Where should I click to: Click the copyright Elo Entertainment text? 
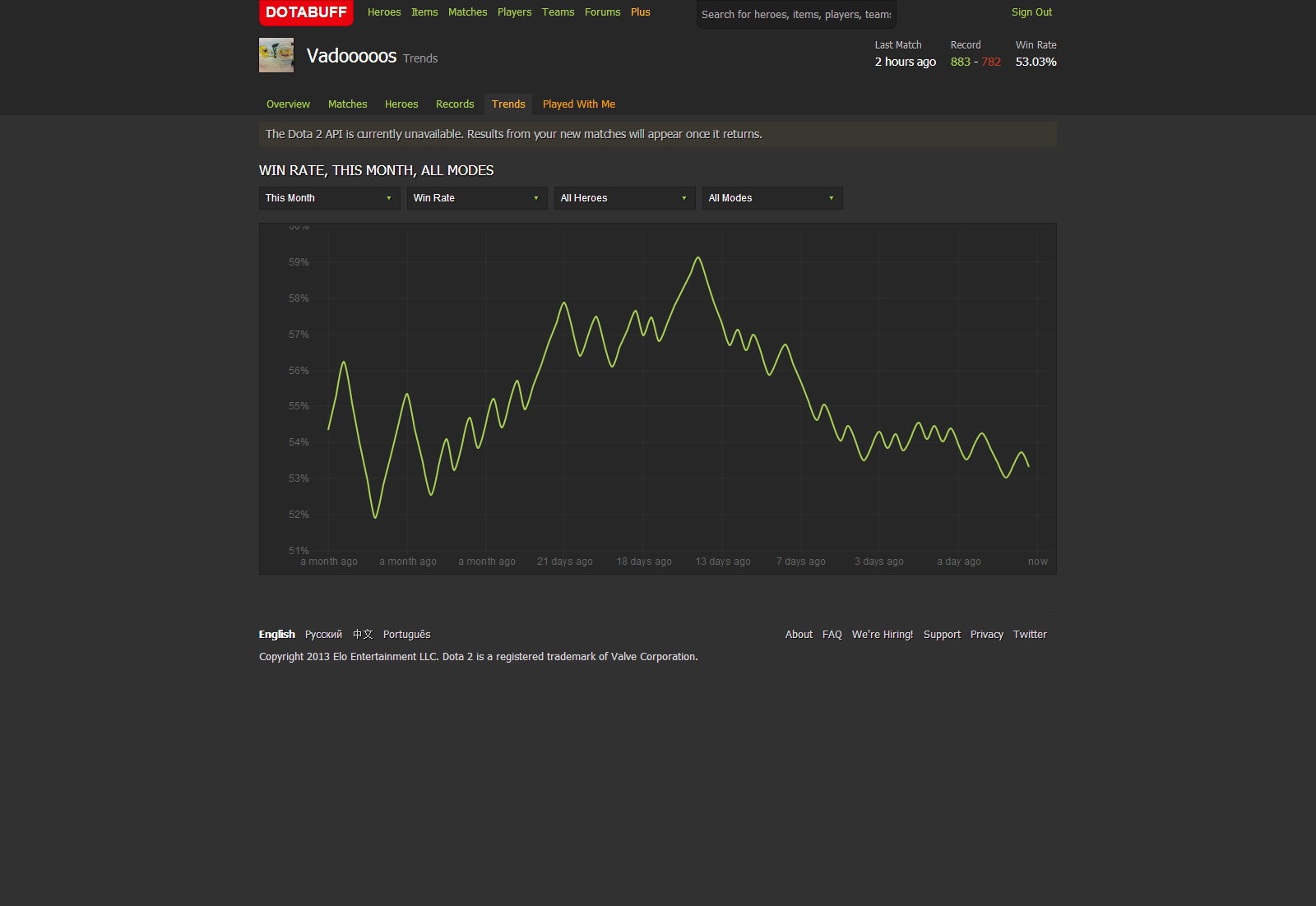[x=479, y=657]
